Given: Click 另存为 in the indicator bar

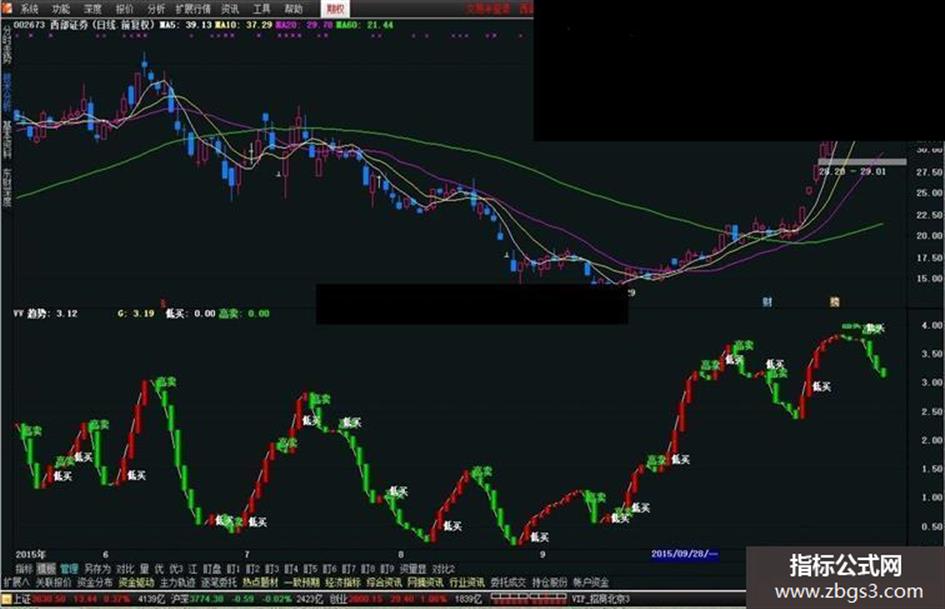Looking at the screenshot, I should pos(98,569).
